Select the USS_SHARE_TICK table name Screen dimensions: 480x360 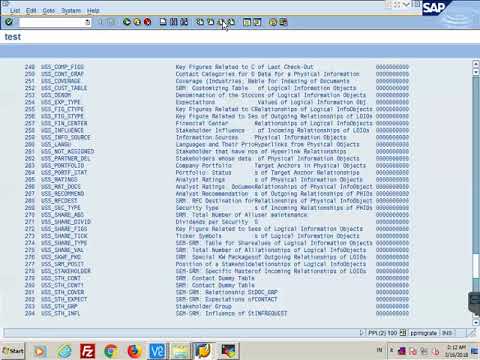tap(64, 236)
